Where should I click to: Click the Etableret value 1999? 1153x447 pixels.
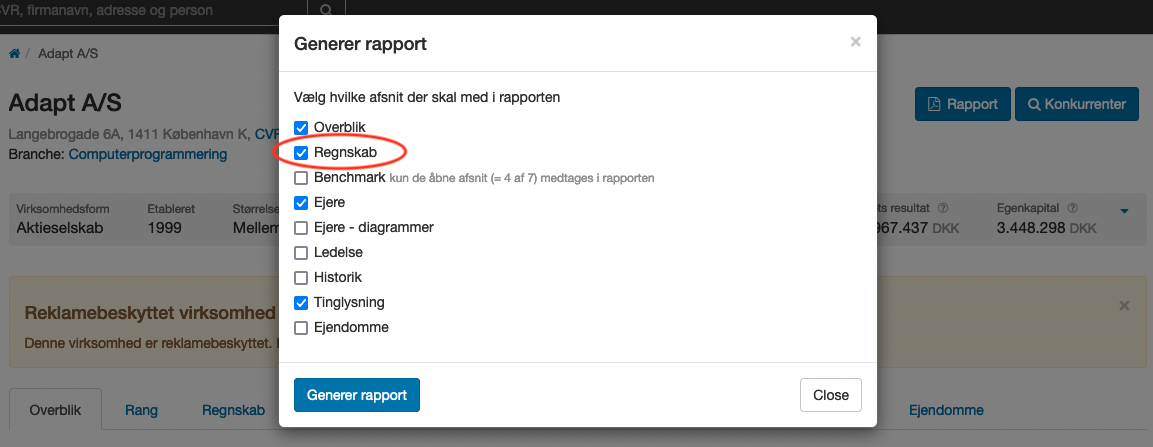(x=165, y=228)
